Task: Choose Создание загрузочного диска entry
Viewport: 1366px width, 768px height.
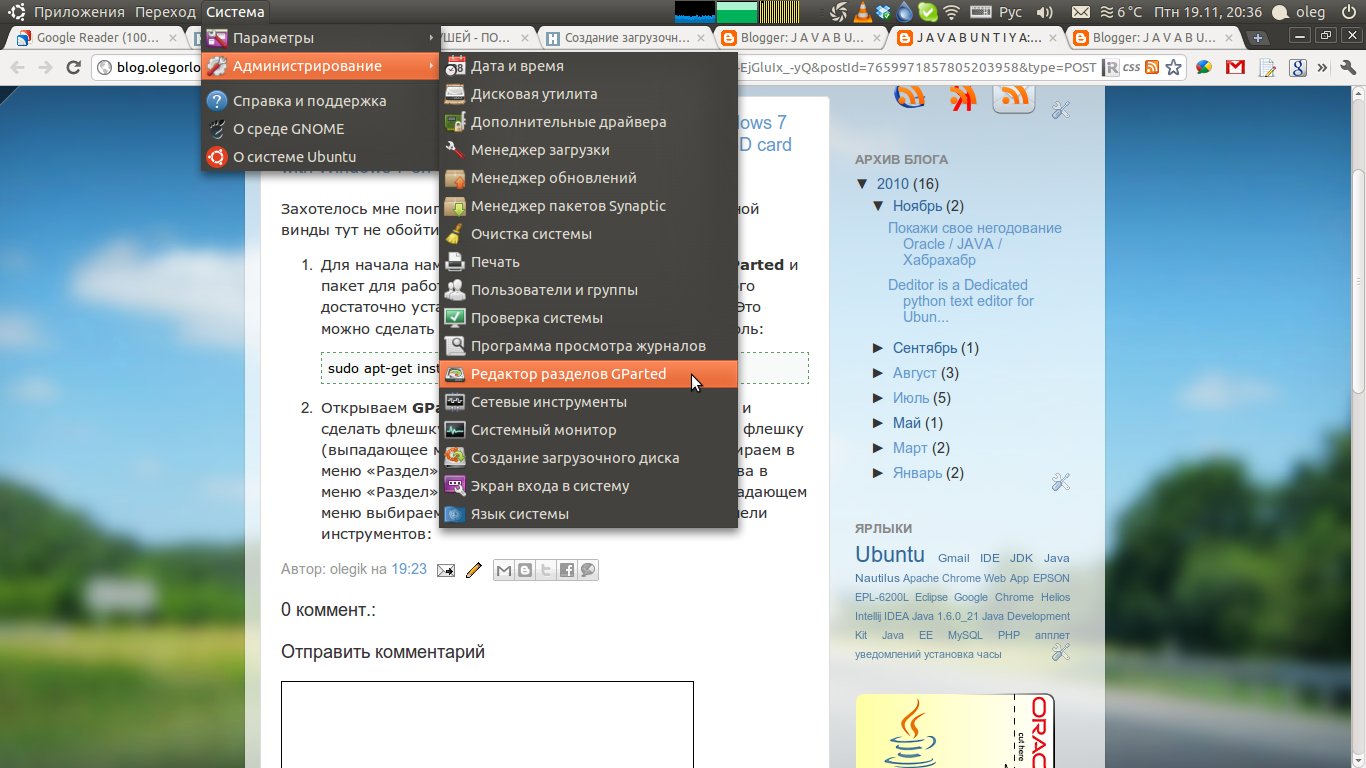Action: click(x=588, y=458)
